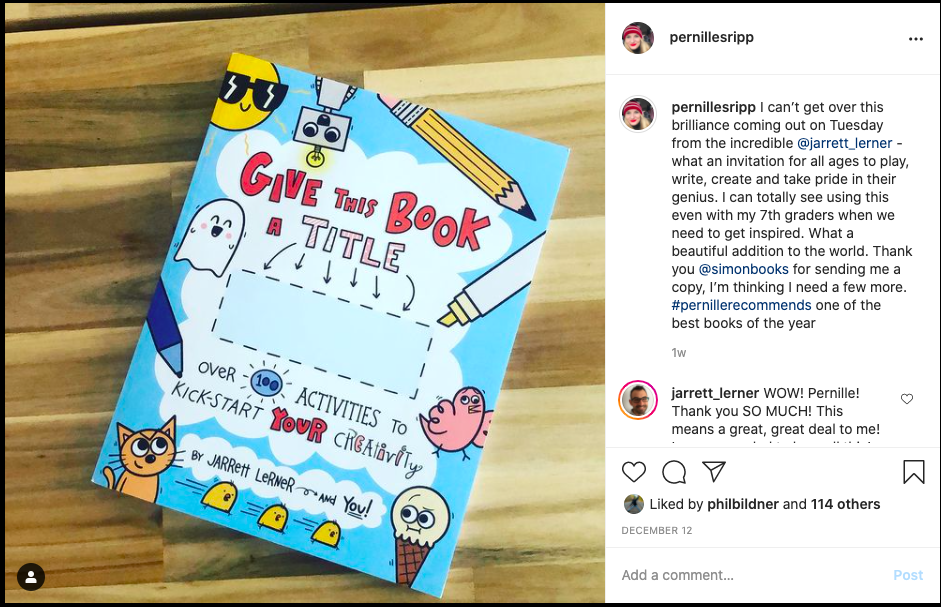Like jarrett_lerner's comment heart
The image size is (941, 607).
(x=907, y=399)
